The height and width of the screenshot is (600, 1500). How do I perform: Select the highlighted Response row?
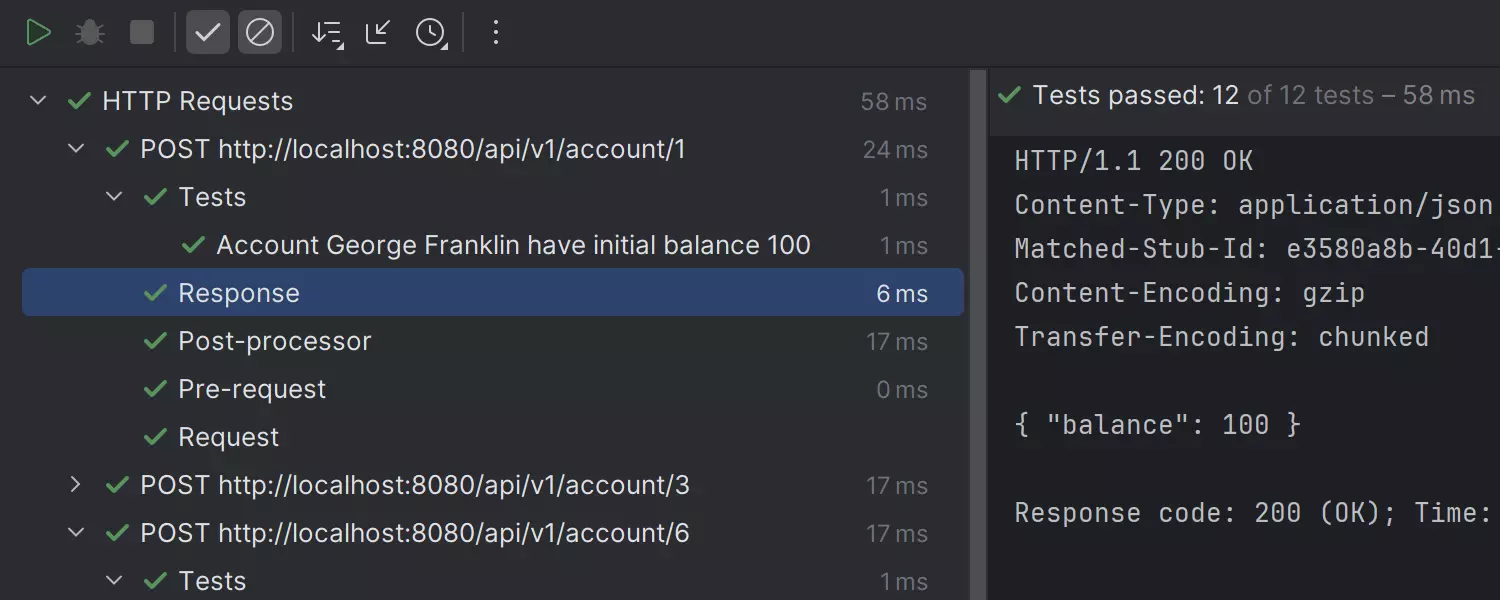click(x=239, y=293)
